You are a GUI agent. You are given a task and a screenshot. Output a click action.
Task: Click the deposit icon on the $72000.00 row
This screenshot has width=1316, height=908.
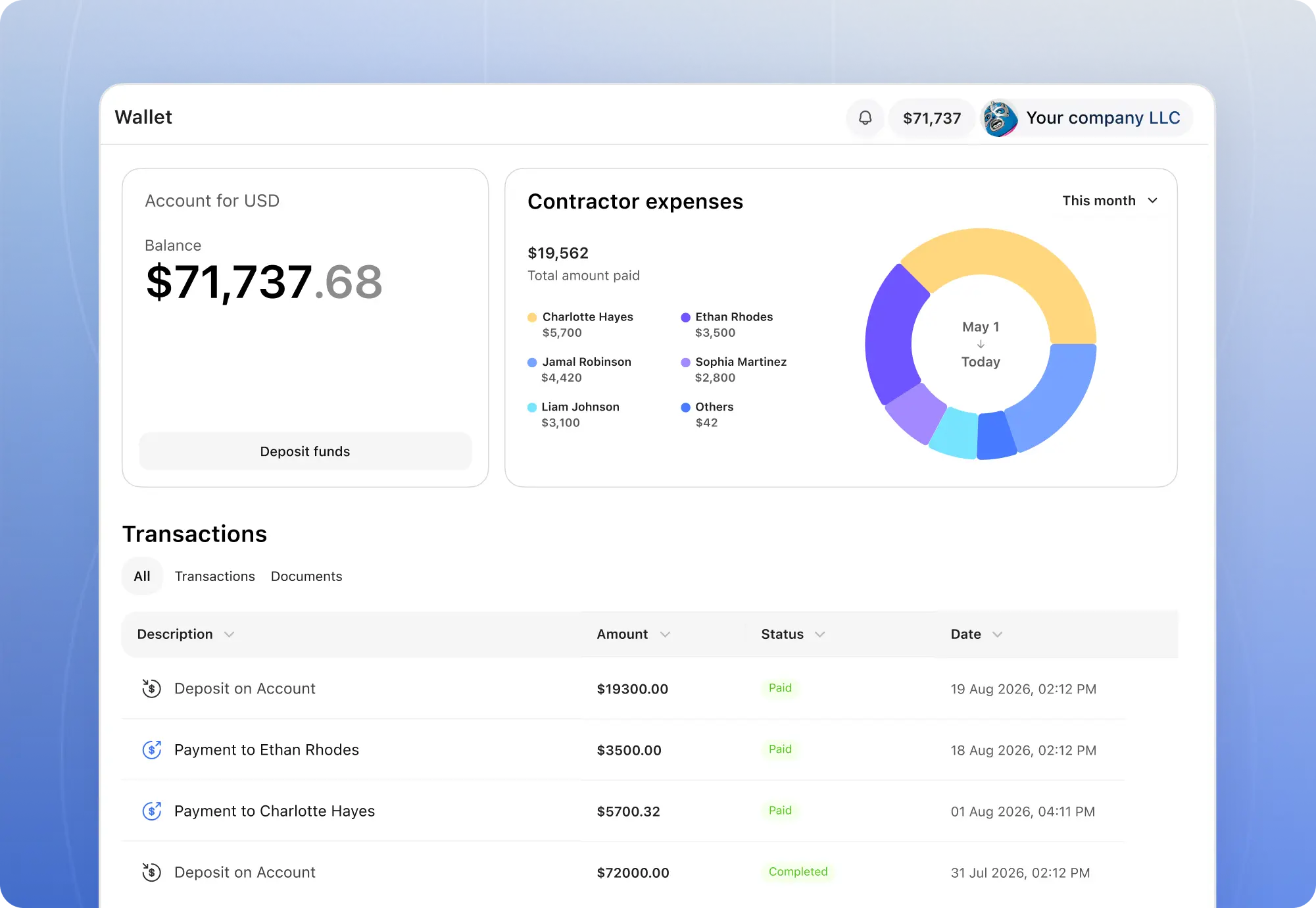click(152, 872)
